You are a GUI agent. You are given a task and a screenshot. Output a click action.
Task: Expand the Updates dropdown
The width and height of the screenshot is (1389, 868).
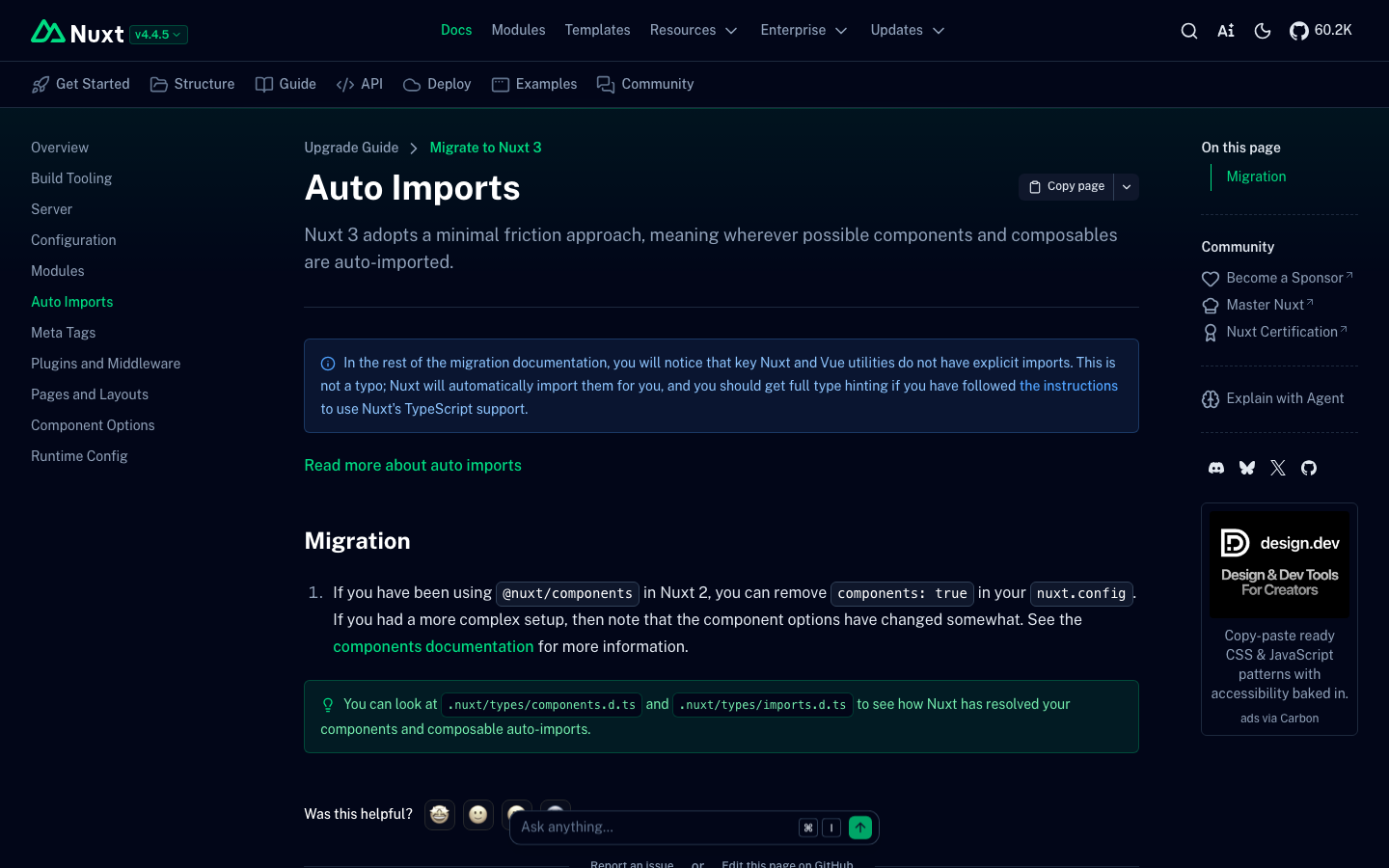click(x=908, y=30)
